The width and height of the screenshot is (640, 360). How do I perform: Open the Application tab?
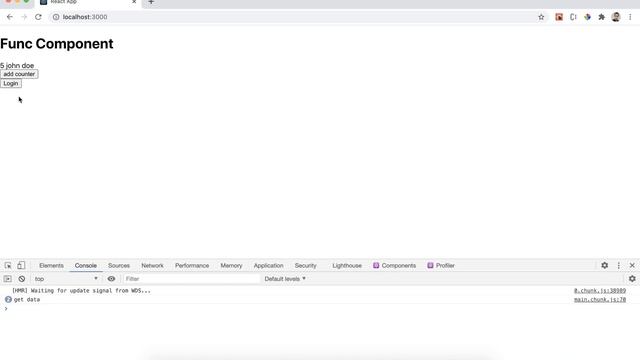[269, 265]
